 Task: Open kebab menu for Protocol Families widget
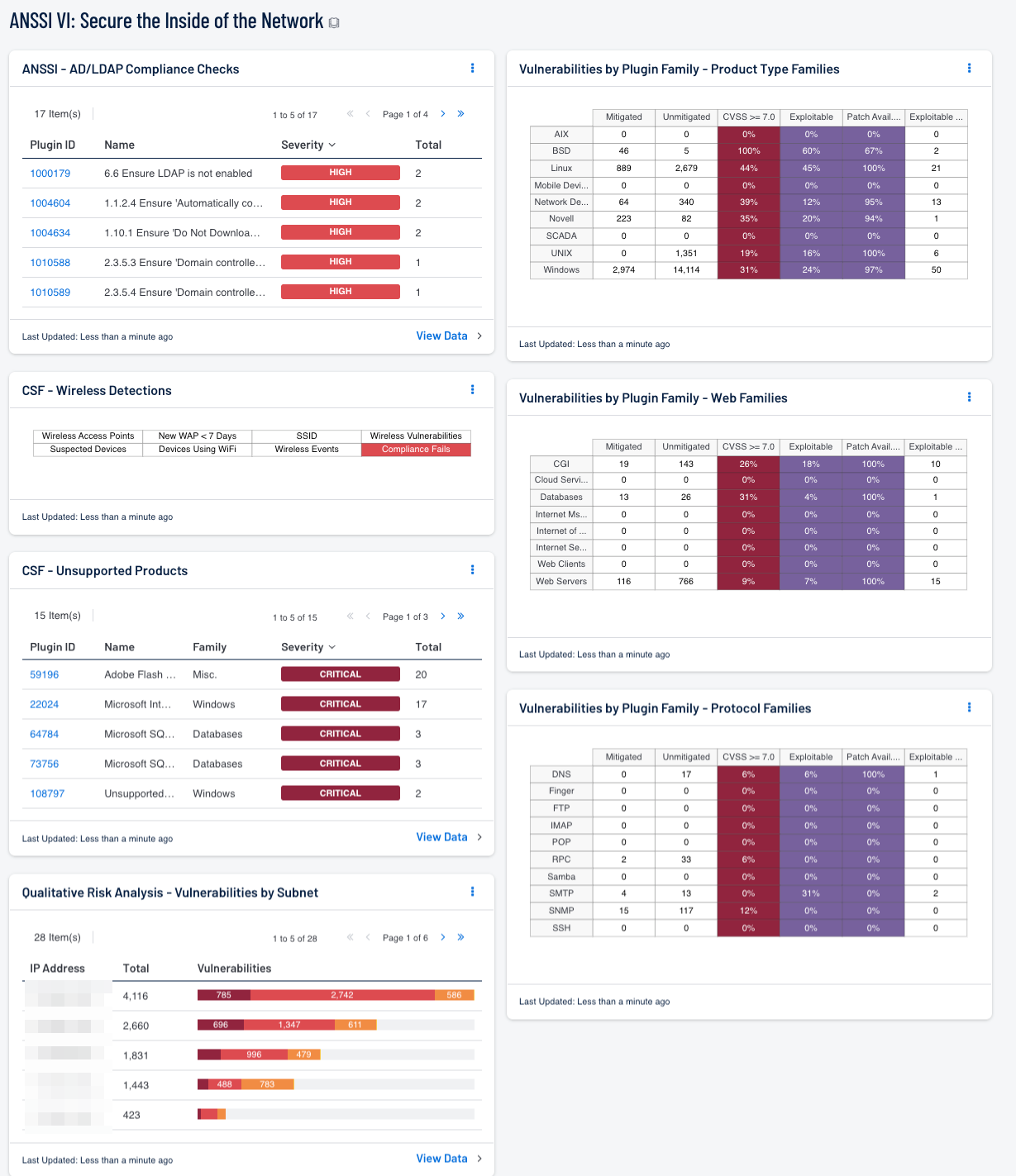click(x=969, y=707)
